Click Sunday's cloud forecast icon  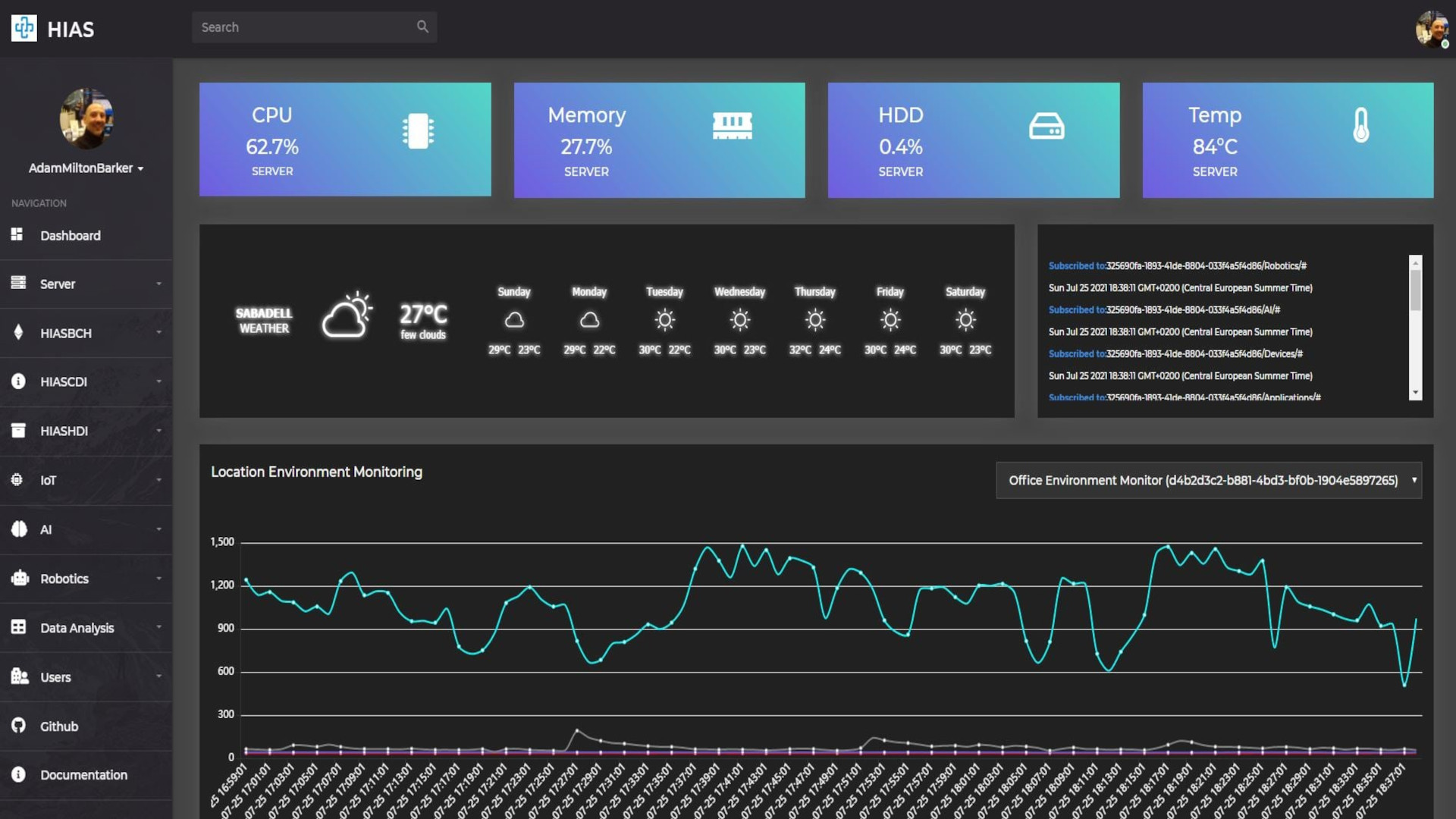point(514,320)
